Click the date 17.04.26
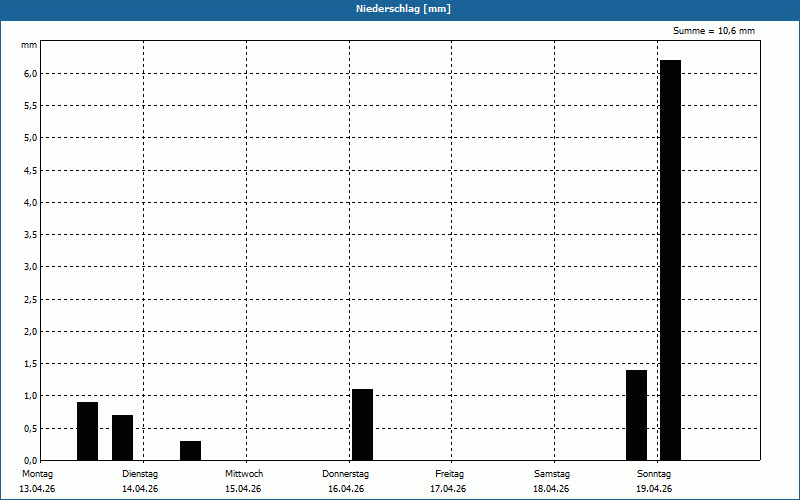This screenshot has height=500, width=800. pos(448,489)
